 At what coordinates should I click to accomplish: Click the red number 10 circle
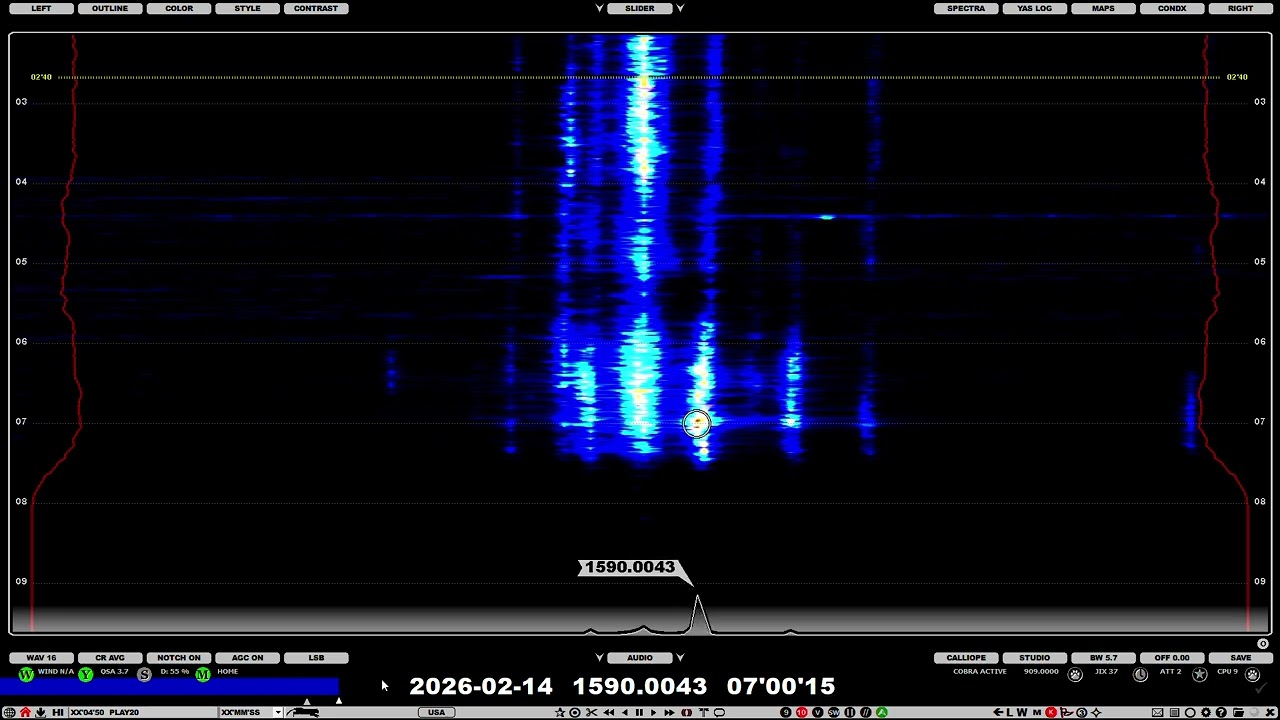(x=801, y=713)
